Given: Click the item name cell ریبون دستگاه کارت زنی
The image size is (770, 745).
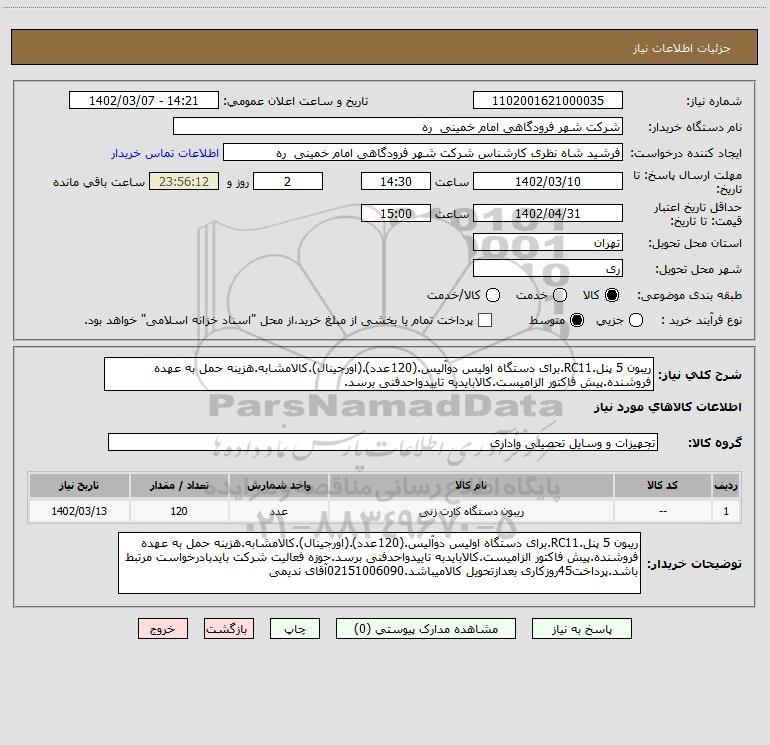Looking at the screenshot, I should point(470,511).
